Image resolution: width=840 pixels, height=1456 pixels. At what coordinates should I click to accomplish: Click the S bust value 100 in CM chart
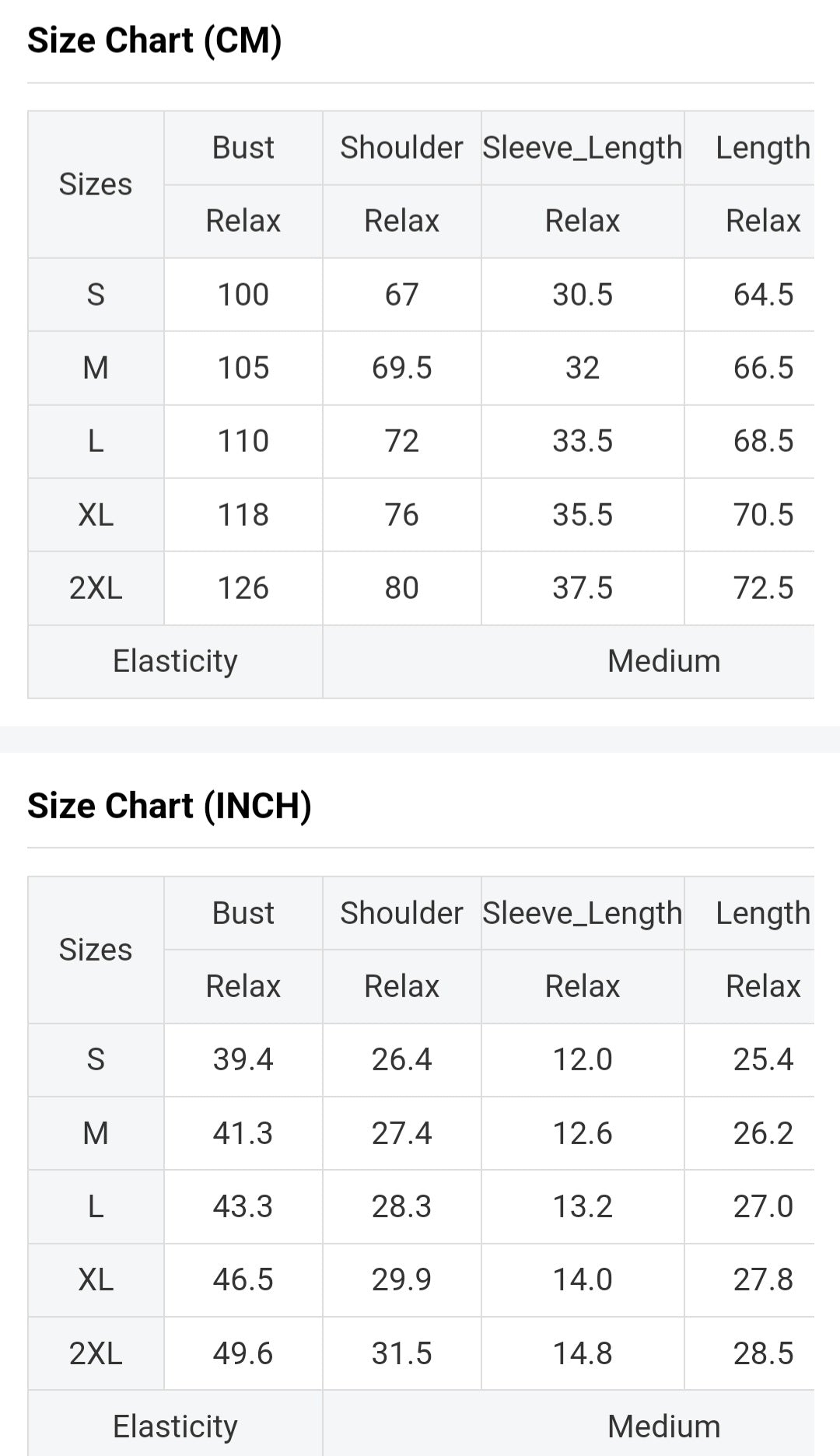[x=243, y=295]
